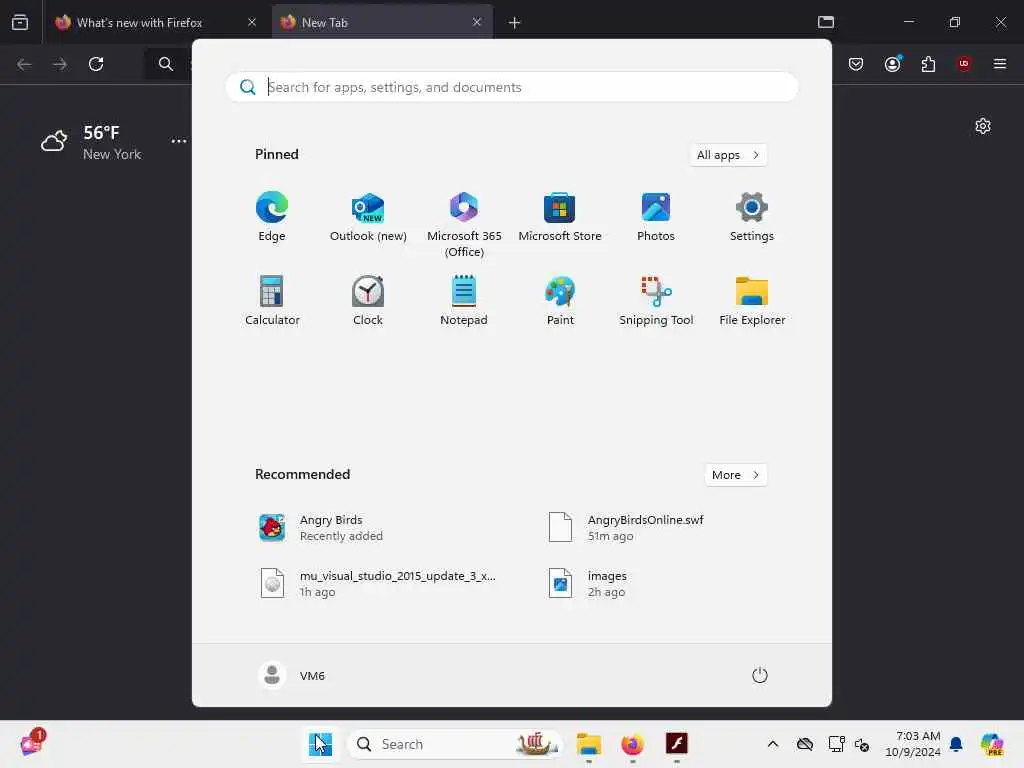Open Flash Player app on taskbar

tap(677, 744)
